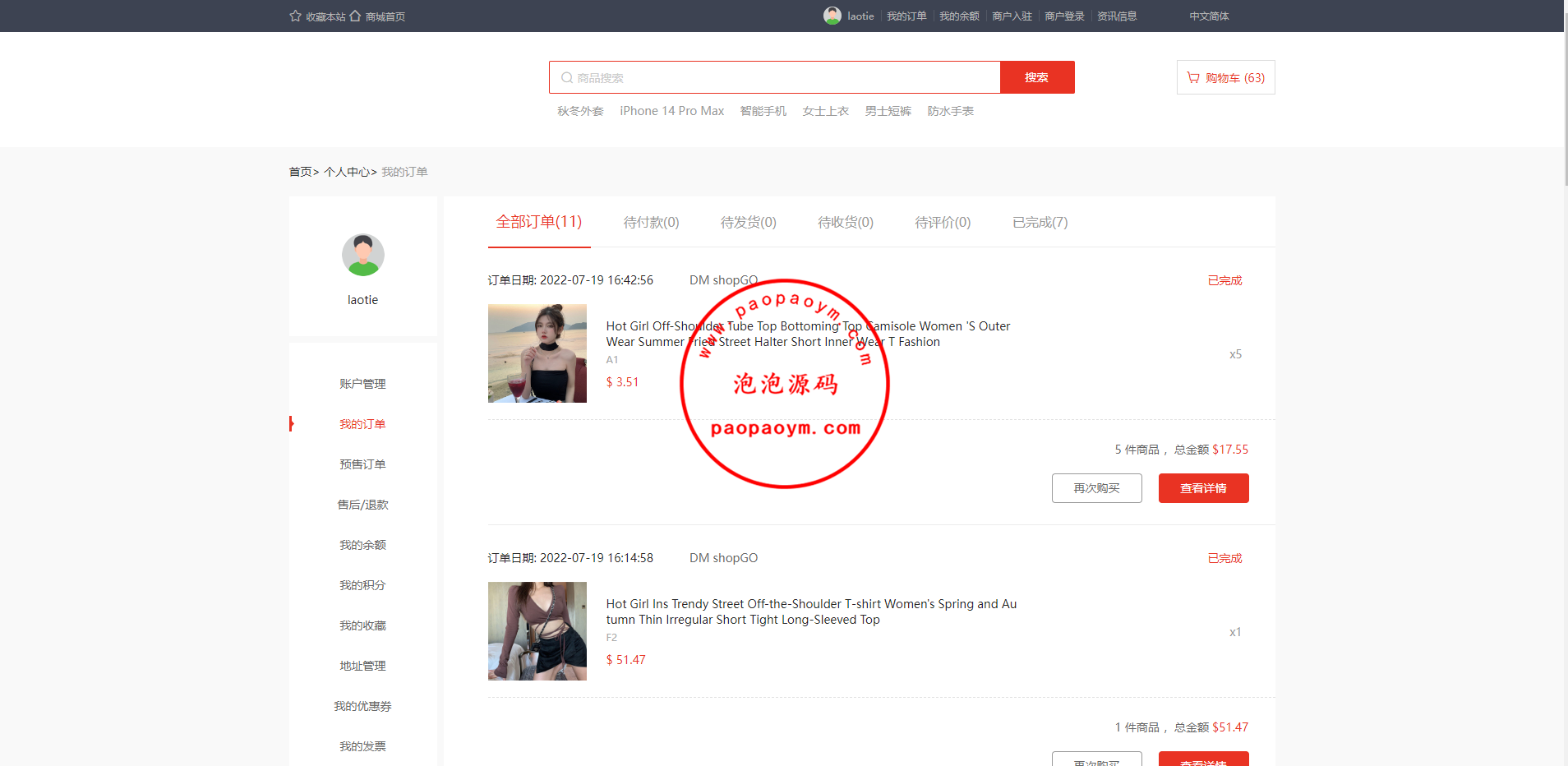
Task: Click the small user avatar in top bar
Action: pyautogui.click(x=832, y=16)
